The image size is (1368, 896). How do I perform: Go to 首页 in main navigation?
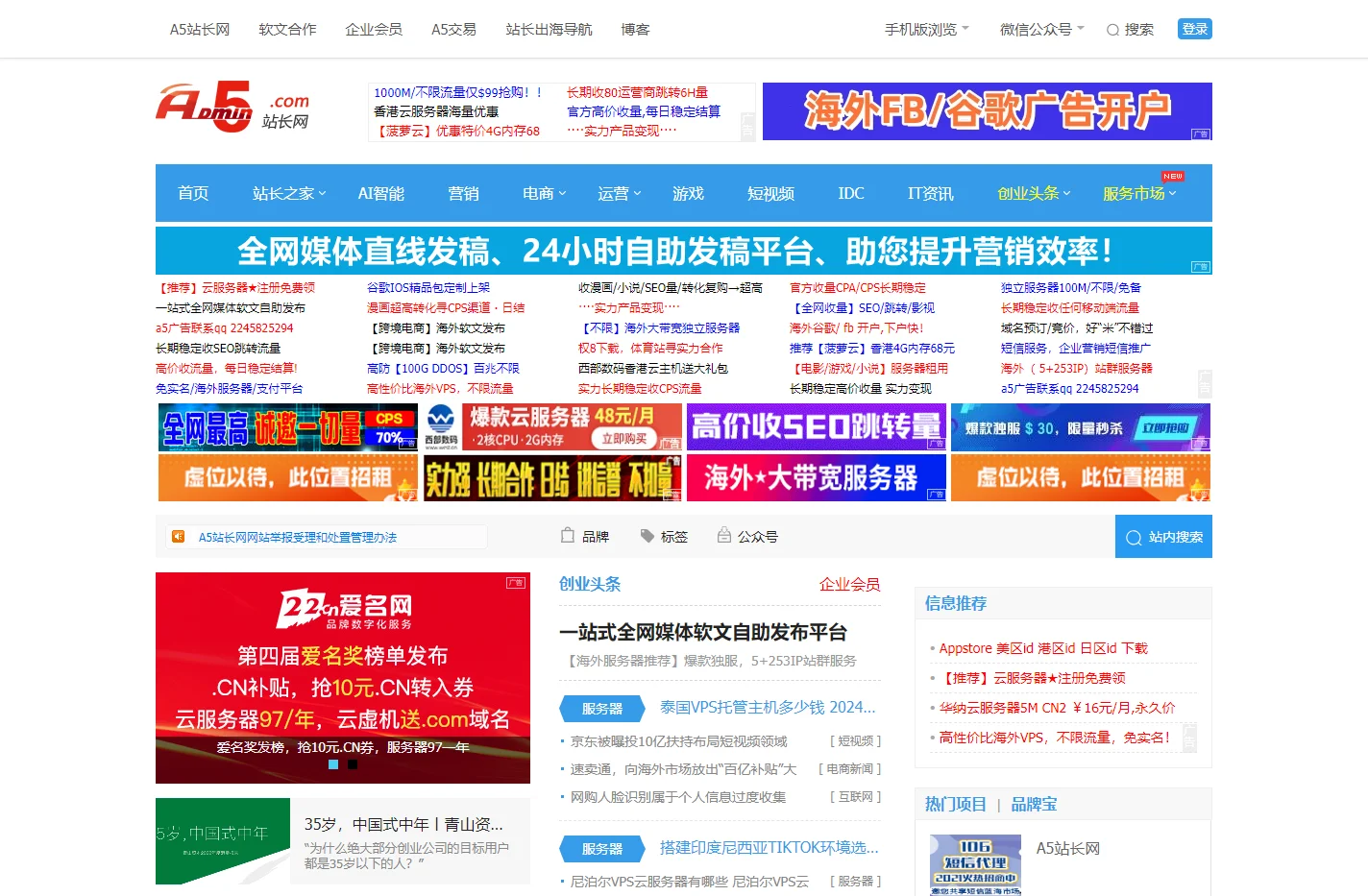pyautogui.click(x=193, y=193)
